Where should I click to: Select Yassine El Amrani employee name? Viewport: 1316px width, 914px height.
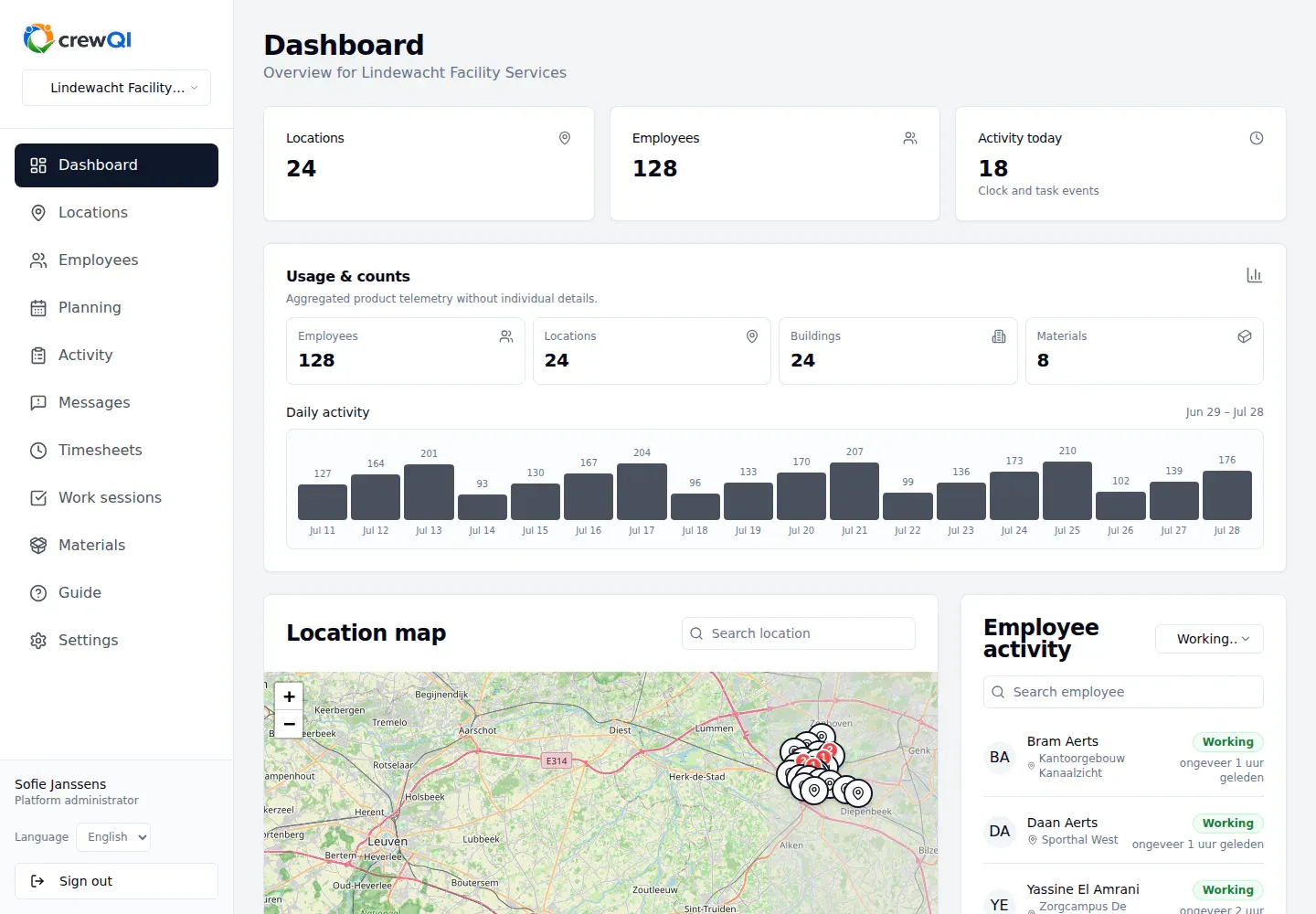tap(1082, 889)
